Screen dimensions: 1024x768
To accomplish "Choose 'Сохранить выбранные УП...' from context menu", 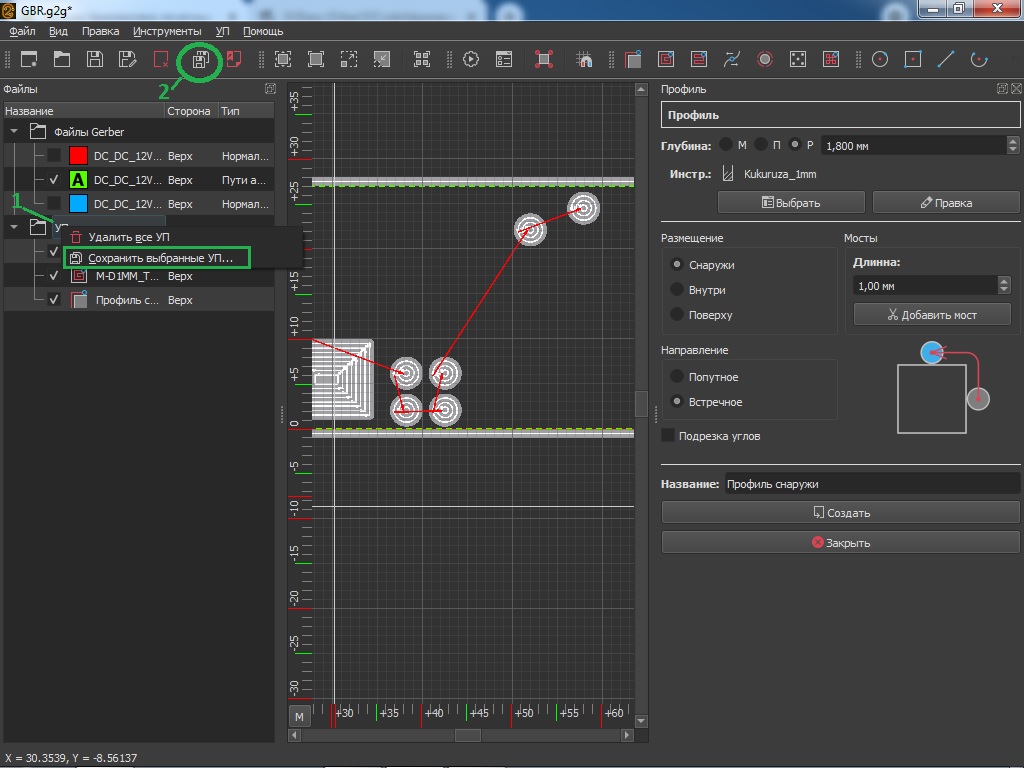I will pos(160,258).
